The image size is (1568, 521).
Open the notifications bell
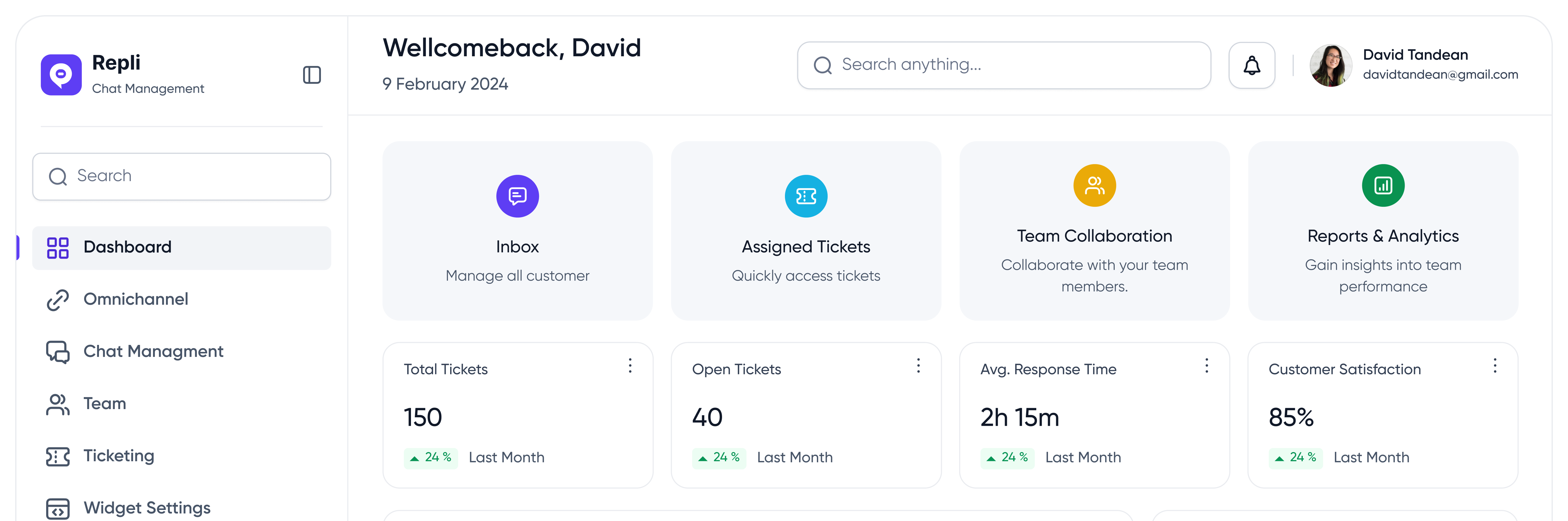point(1252,66)
